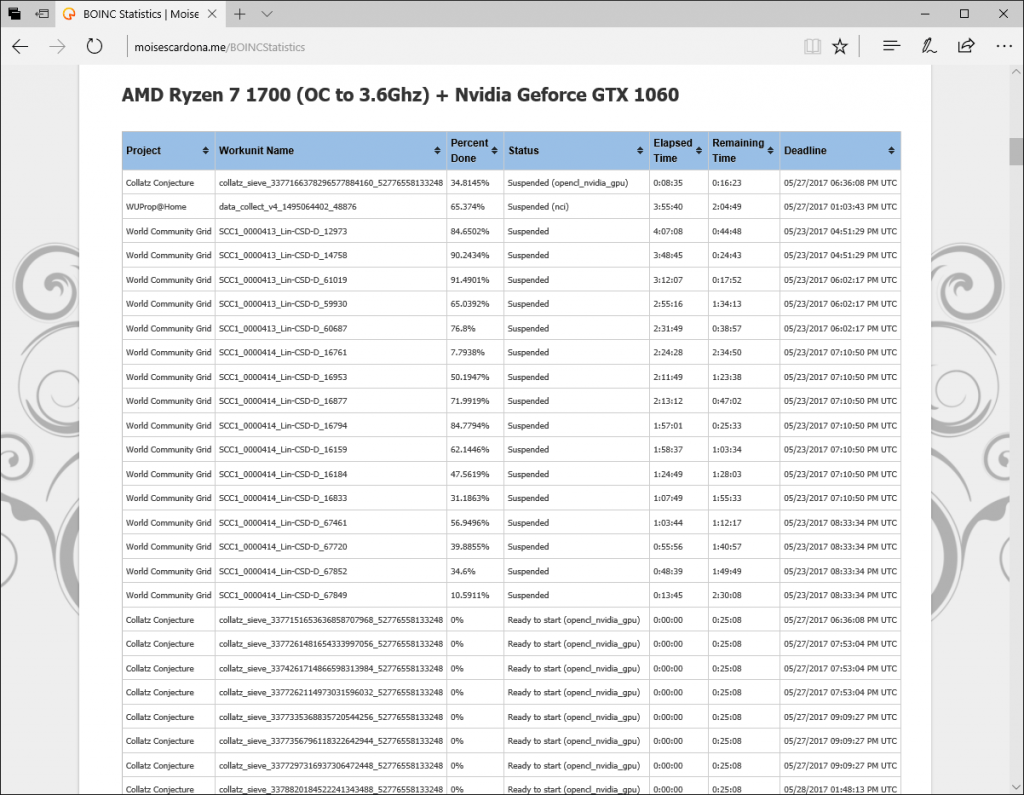Minimize the browser window
This screenshot has height=795, width=1024.
point(925,14)
